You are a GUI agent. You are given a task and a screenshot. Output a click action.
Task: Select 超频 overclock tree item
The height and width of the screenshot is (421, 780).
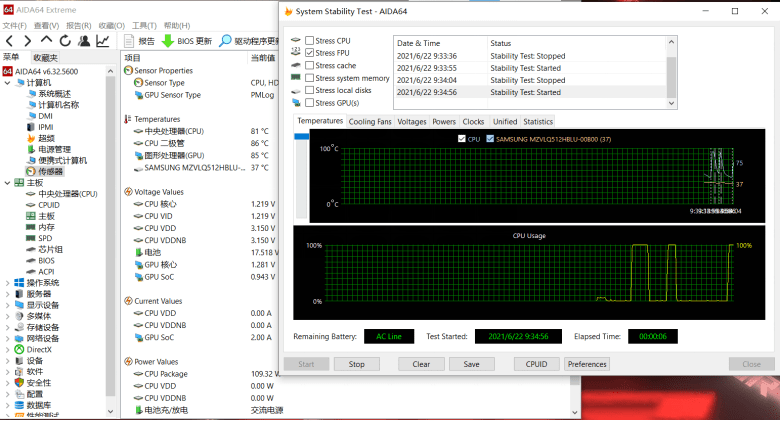tap(46, 138)
